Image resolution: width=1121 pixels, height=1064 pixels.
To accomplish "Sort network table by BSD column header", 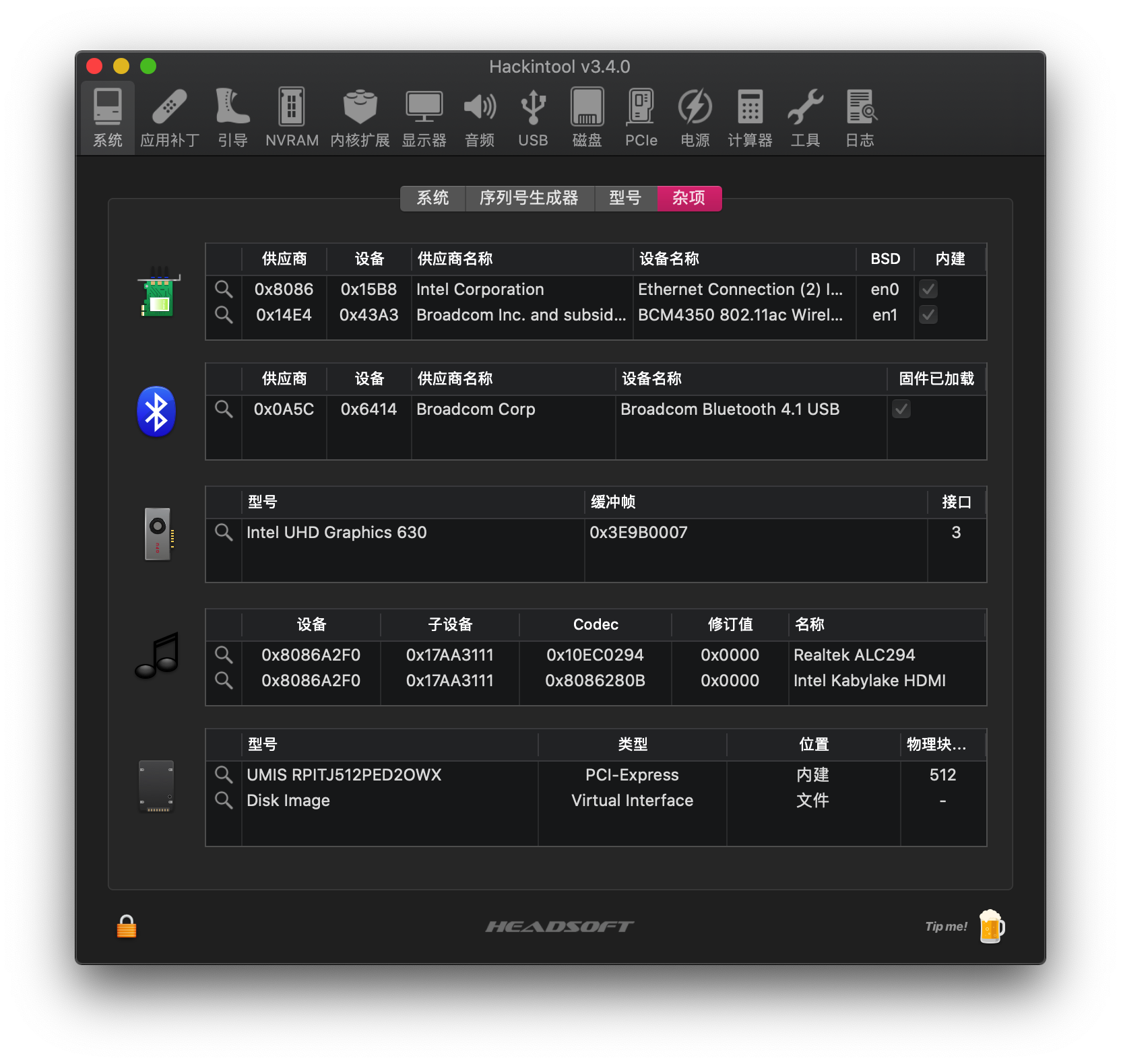I will [885, 259].
